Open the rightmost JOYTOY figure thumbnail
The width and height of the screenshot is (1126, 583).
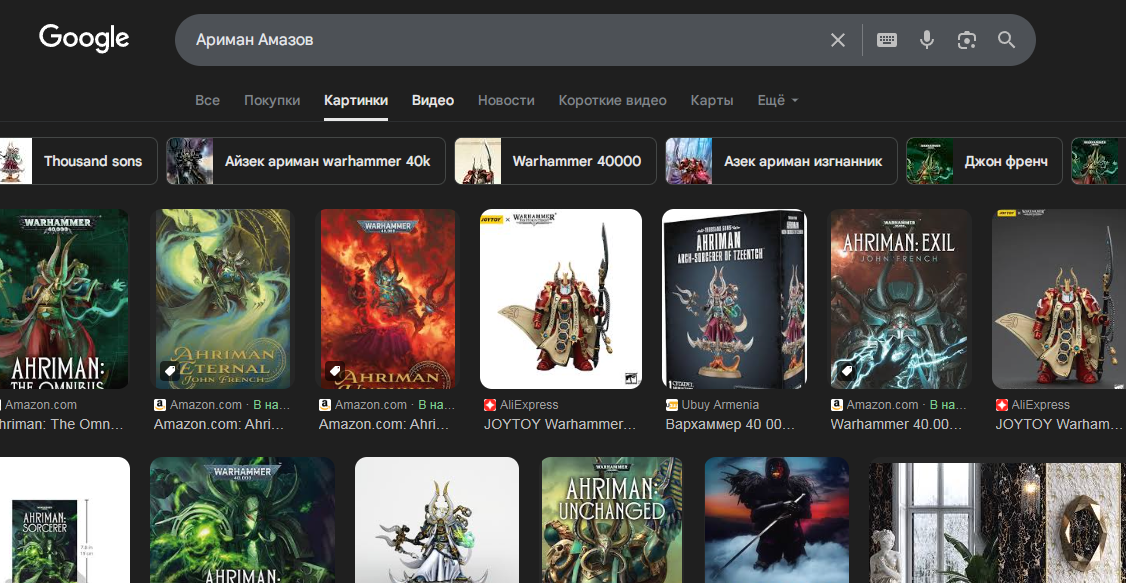[1058, 299]
